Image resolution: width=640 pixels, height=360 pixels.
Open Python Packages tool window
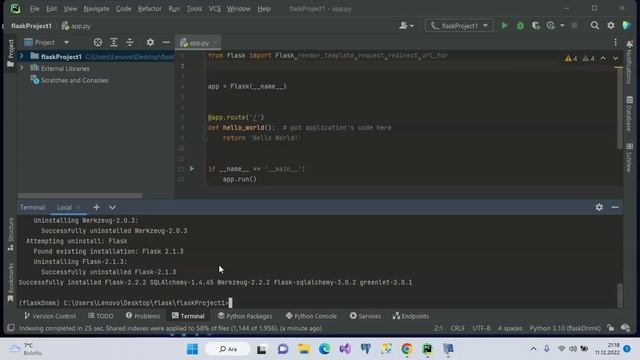click(x=245, y=316)
